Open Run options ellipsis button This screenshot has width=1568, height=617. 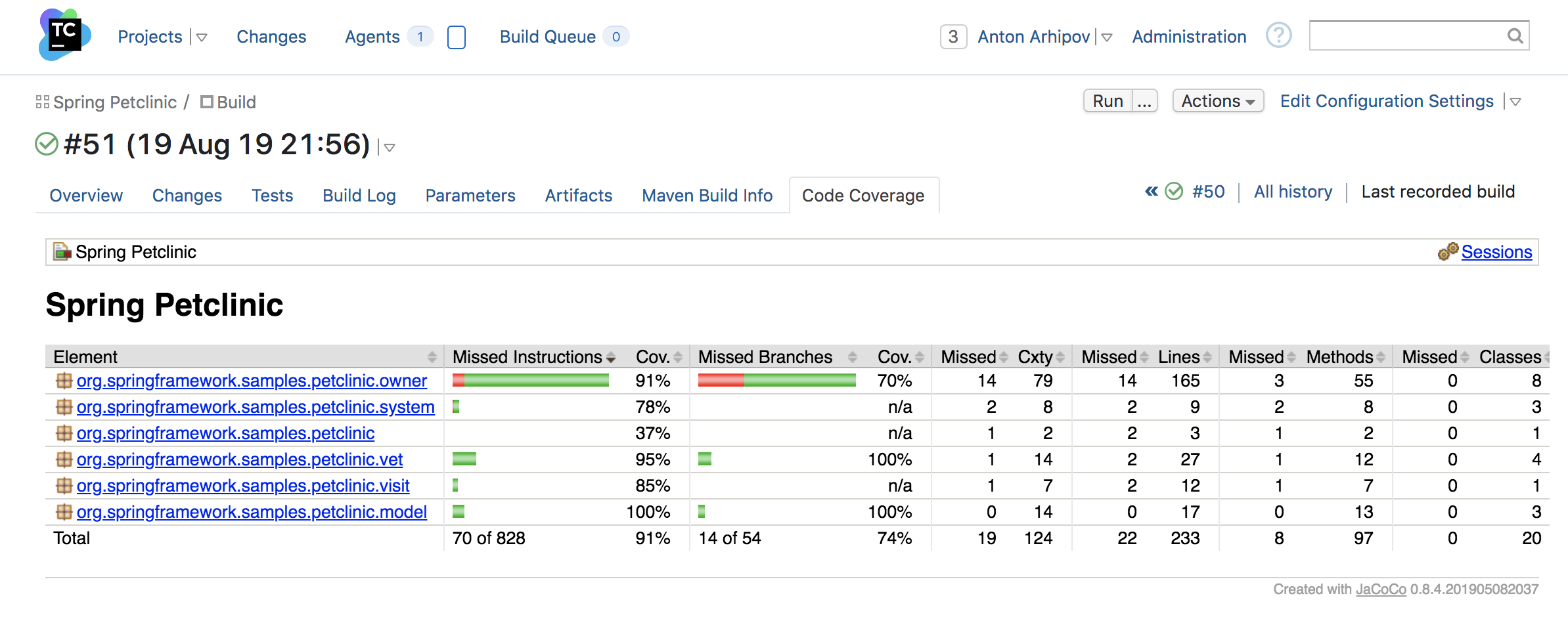point(1144,101)
